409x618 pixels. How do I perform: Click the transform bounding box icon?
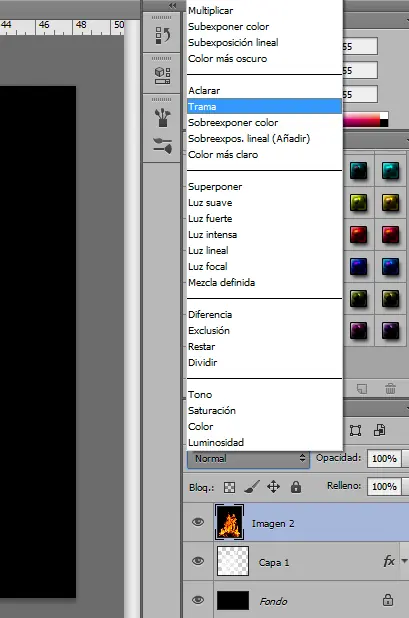coord(355,430)
